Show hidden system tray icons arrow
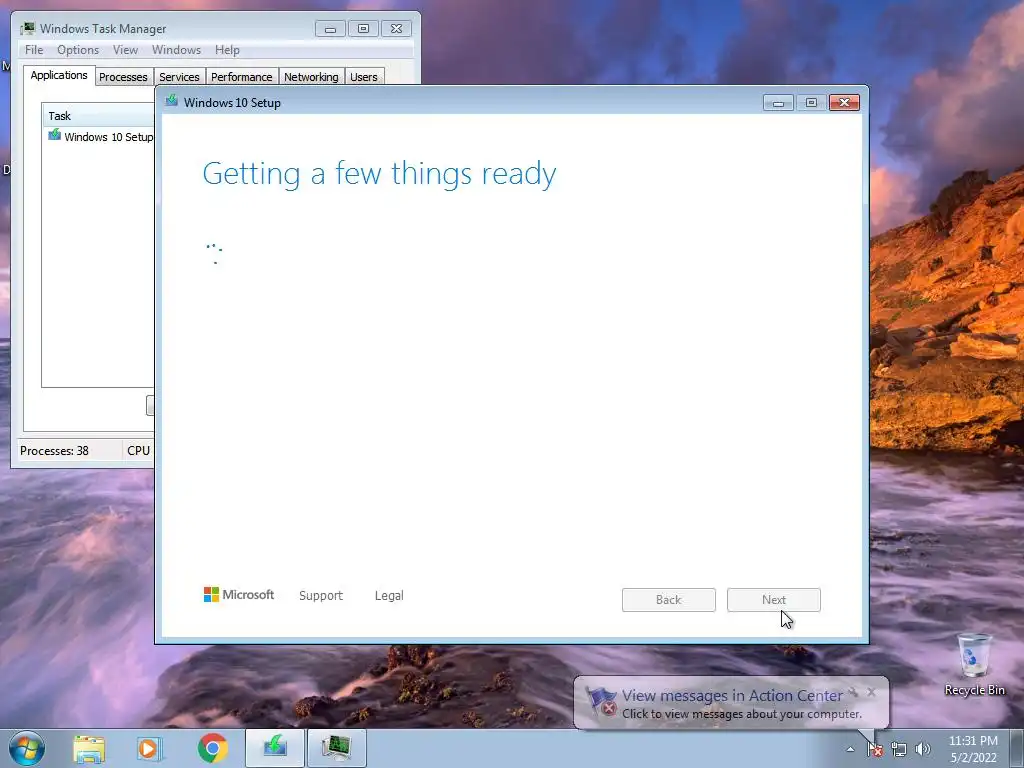 [x=850, y=749]
